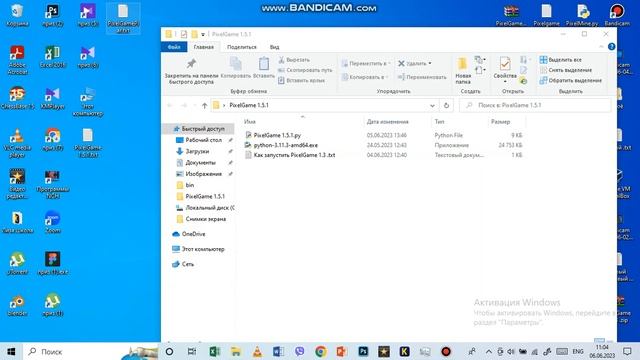Open Google Chrome on taskbar
The width and height of the screenshot is (640, 360).
(321, 351)
